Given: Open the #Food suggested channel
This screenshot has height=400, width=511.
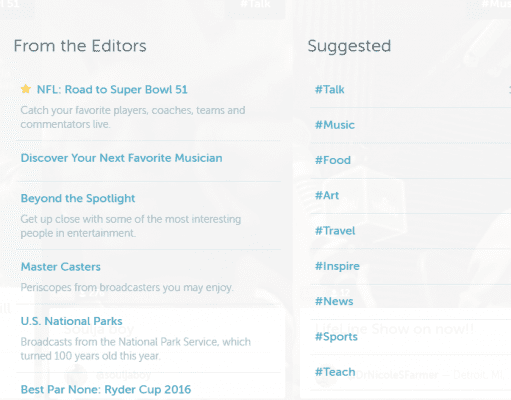Looking at the screenshot, I should coord(333,160).
